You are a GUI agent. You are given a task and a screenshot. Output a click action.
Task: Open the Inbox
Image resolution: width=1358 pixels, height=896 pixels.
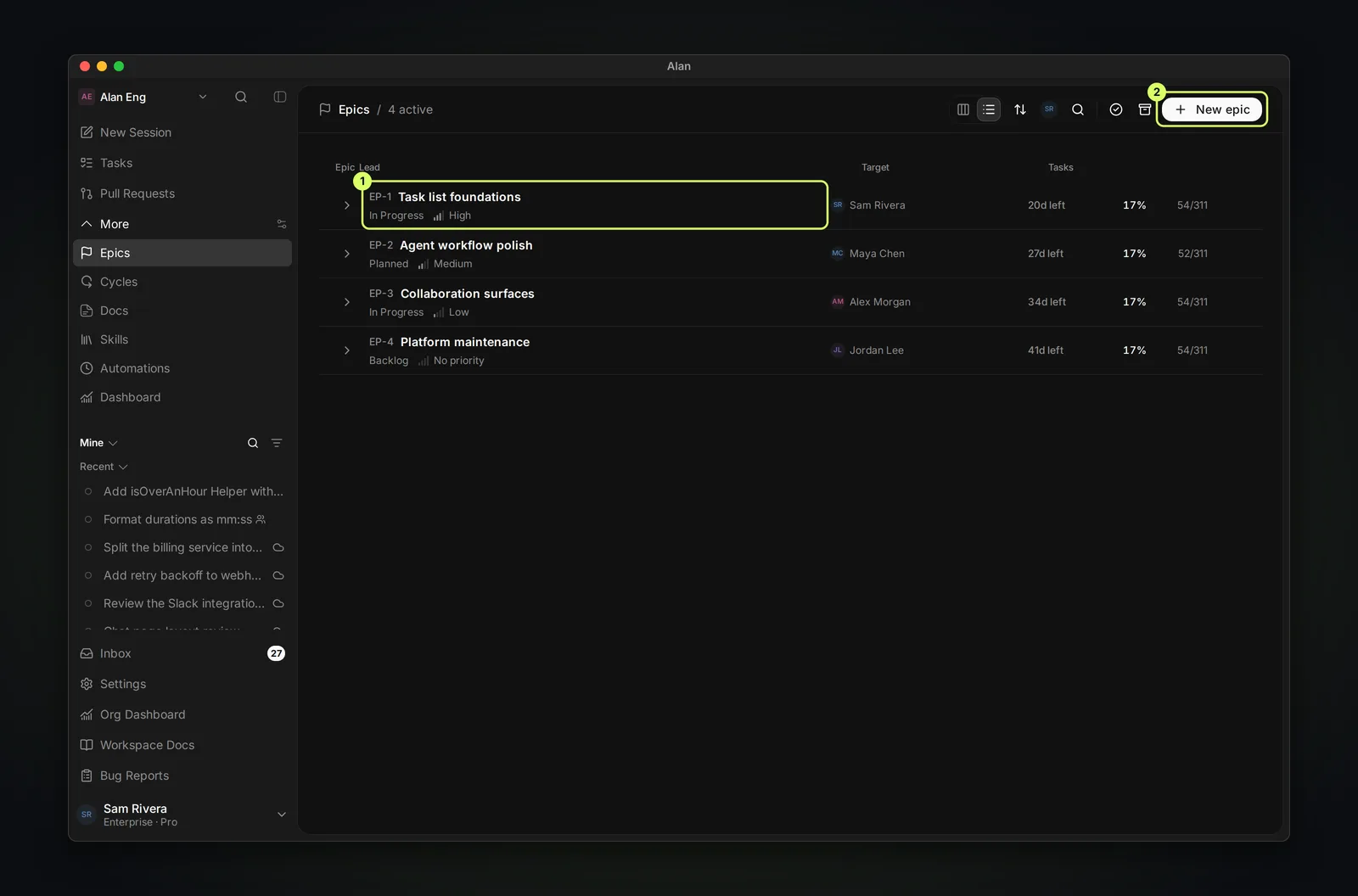182,653
